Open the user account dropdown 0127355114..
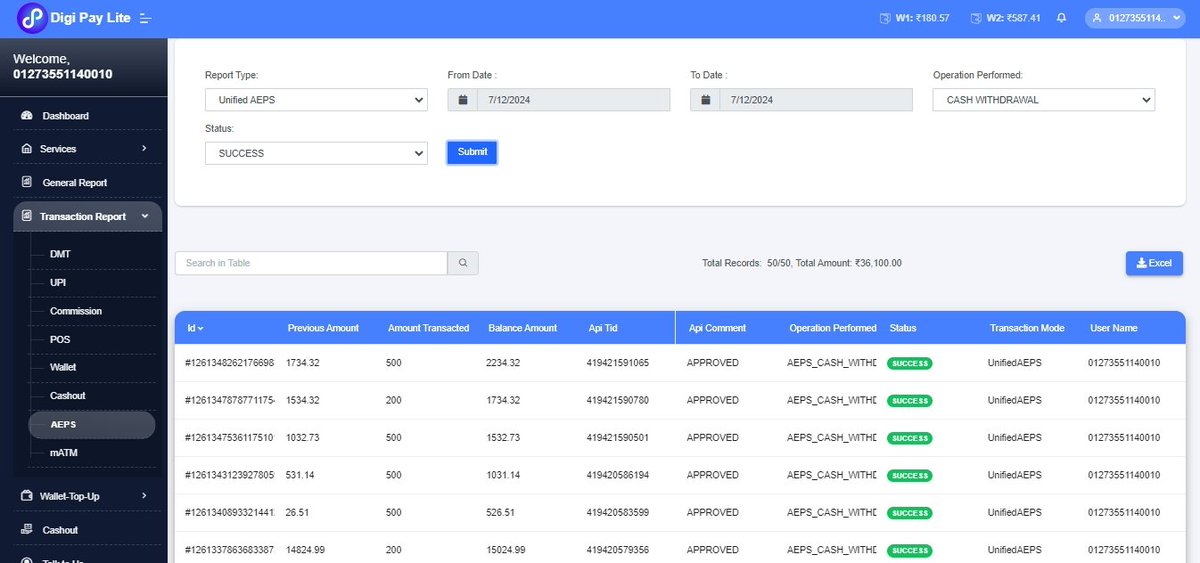Viewport: 1200px width, 563px height. (1135, 18)
